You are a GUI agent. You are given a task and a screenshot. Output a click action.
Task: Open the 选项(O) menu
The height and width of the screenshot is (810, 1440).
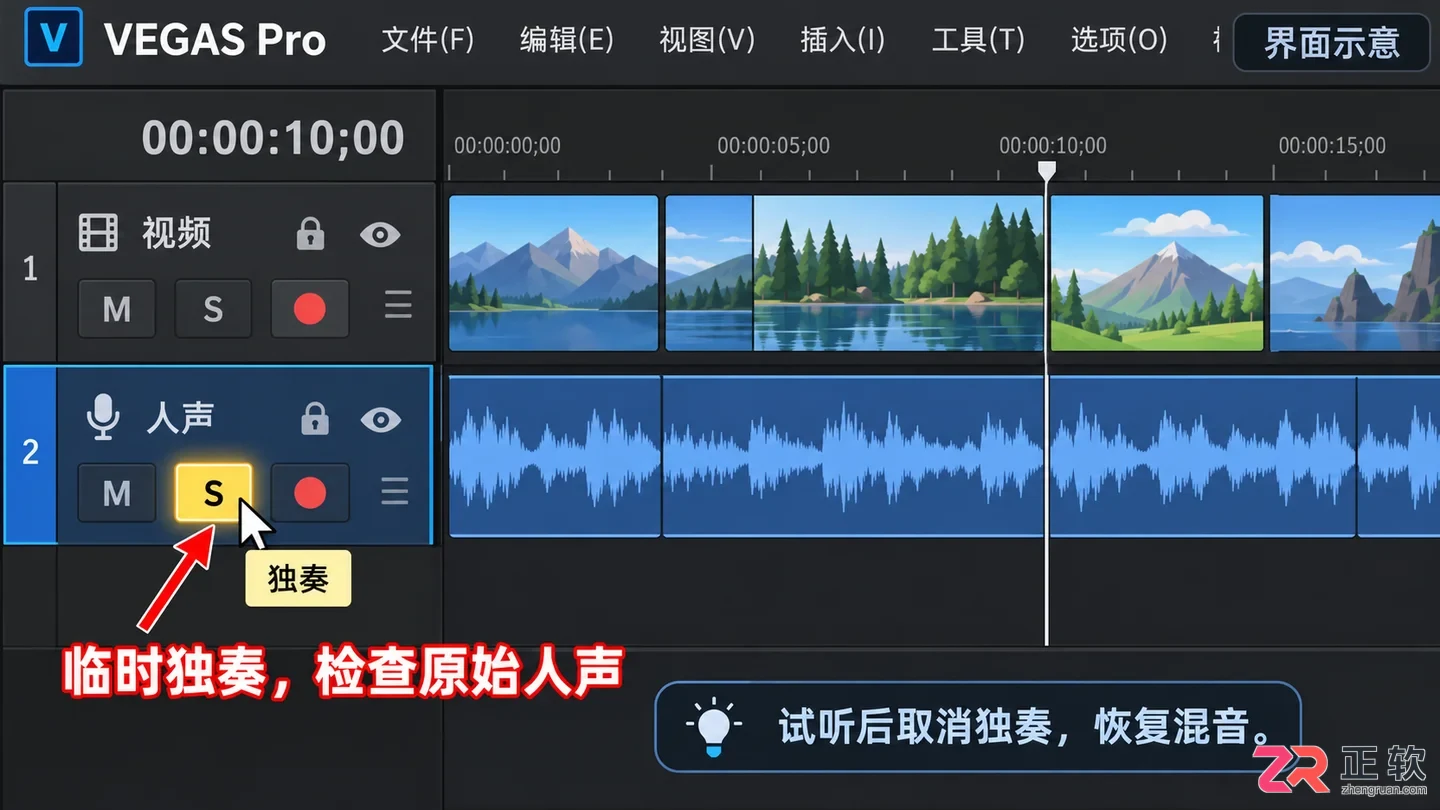(1119, 40)
